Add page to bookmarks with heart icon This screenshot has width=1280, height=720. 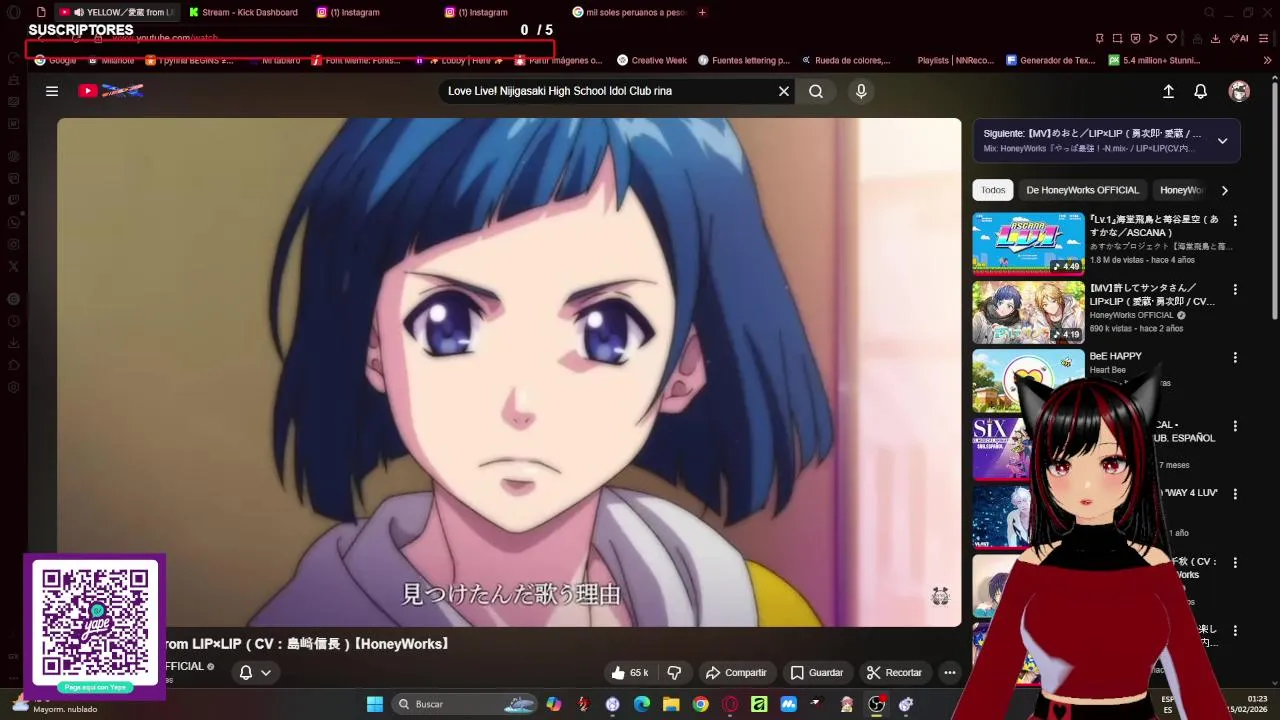click(x=1171, y=39)
